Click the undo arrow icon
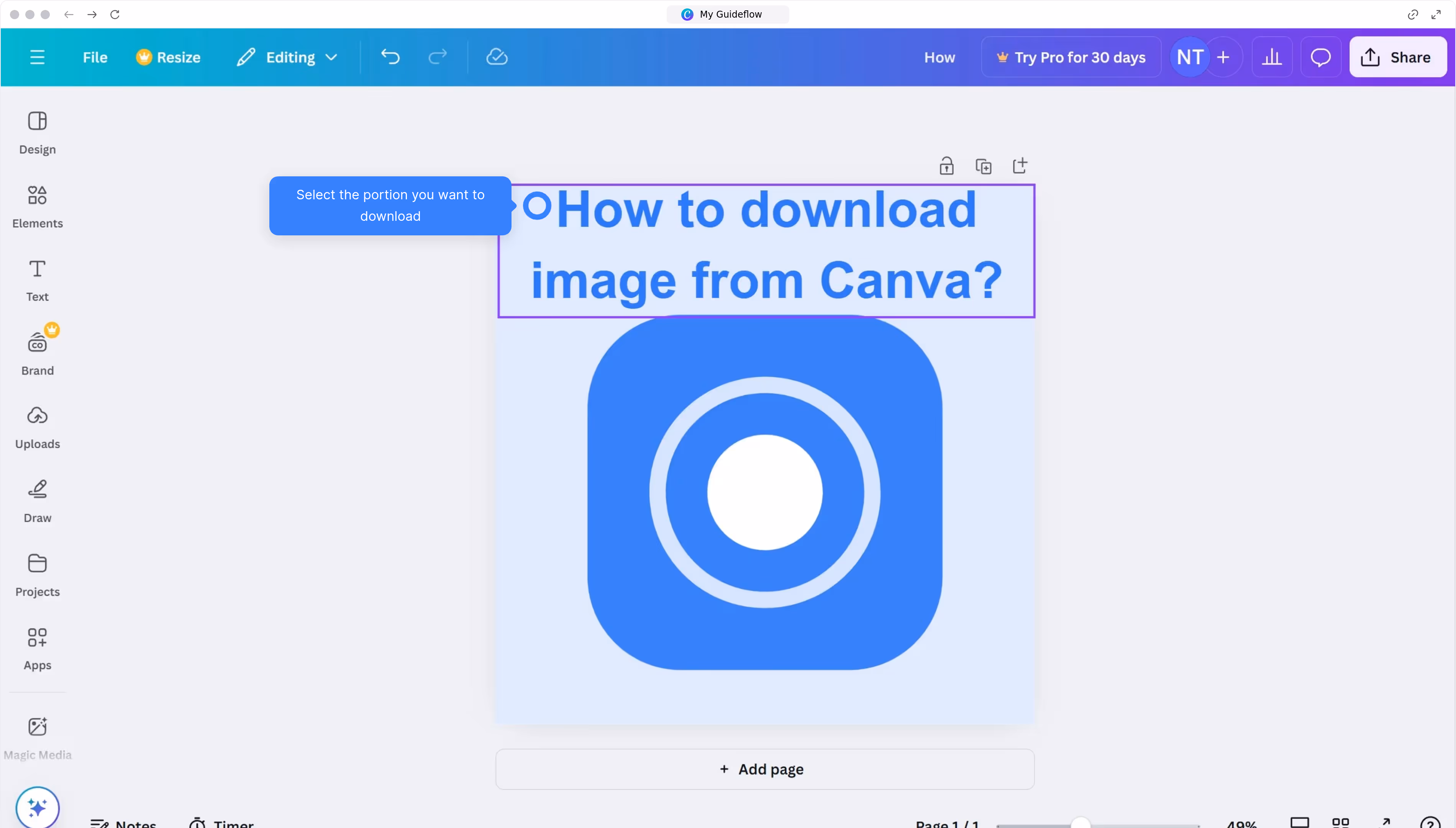This screenshot has height=828, width=1456. click(390, 57)
